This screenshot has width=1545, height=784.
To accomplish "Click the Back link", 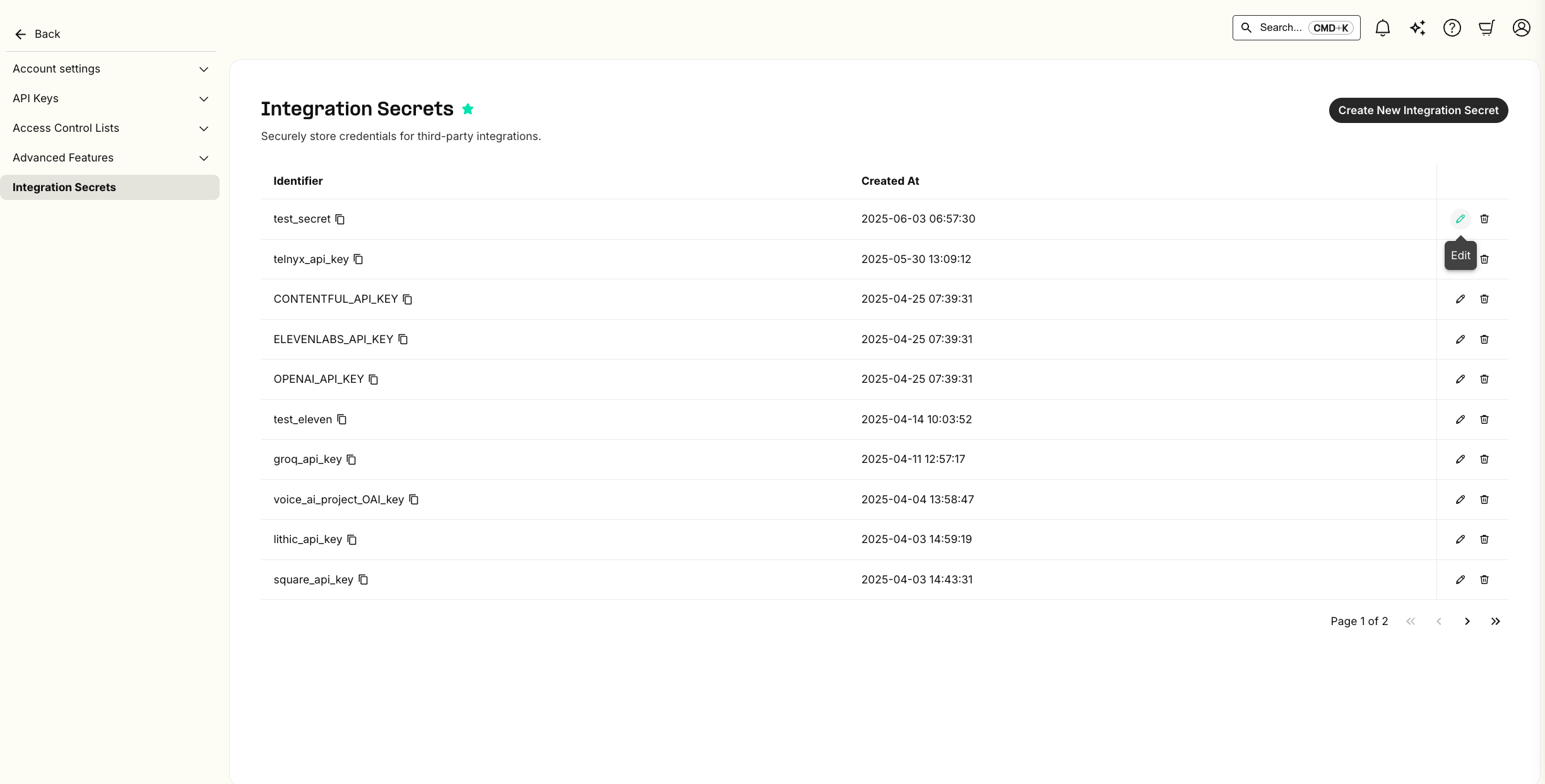I will point(37,34).
